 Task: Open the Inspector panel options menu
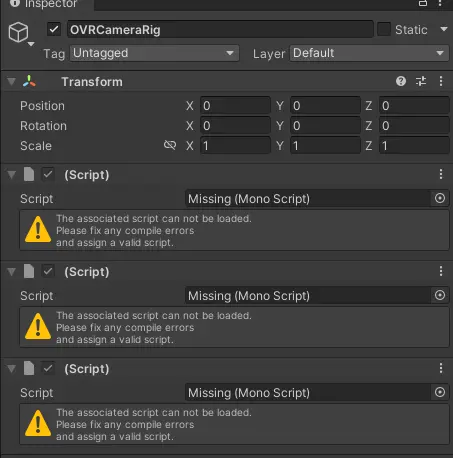coord(441,3)
